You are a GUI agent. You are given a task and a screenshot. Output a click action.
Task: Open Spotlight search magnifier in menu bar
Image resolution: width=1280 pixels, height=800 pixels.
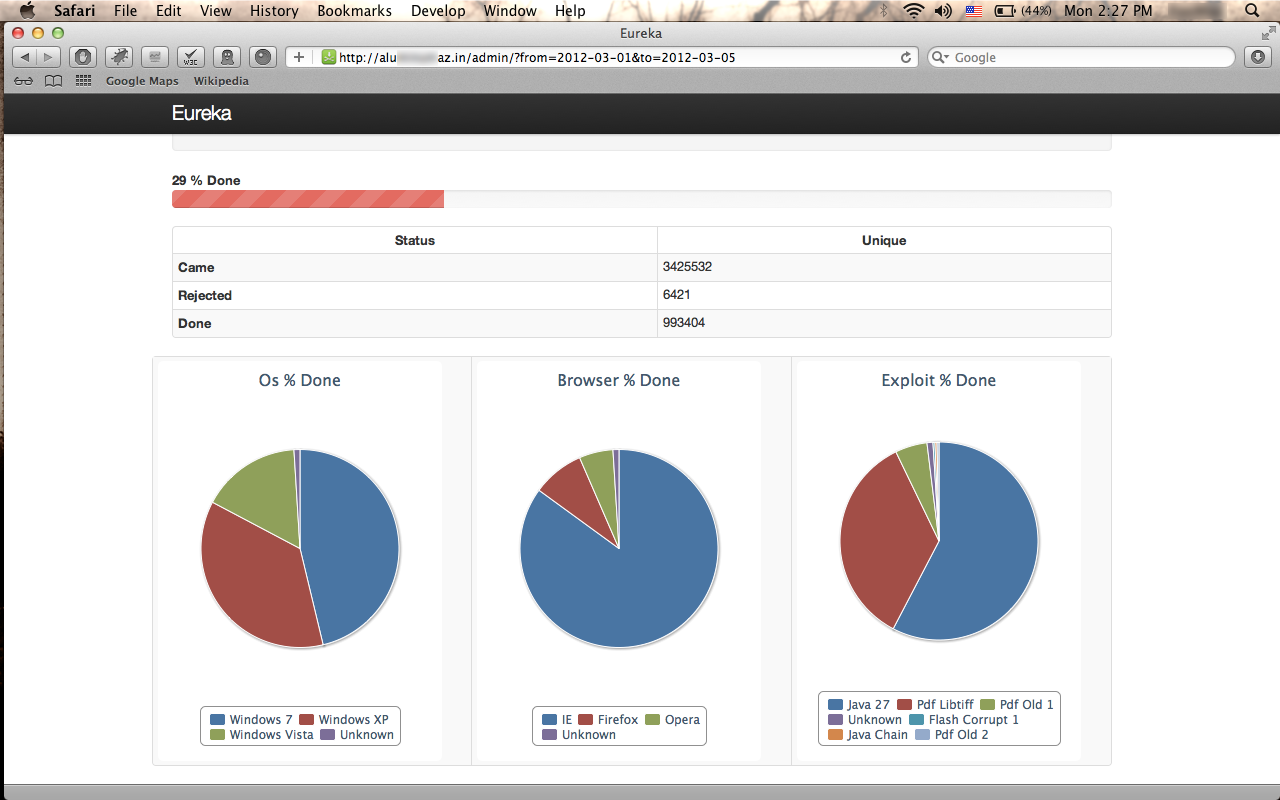pyautogui.click(x=1252, y=11)
